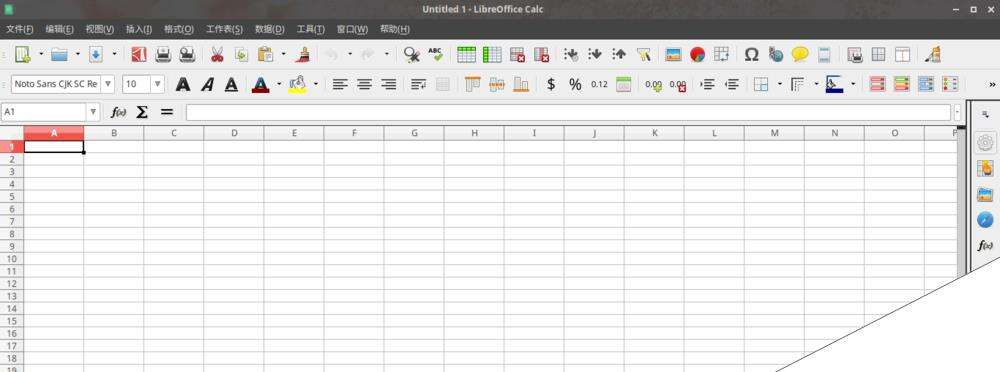
Task: Insert a special character with the Omega icon
Action: click(751, 55)
